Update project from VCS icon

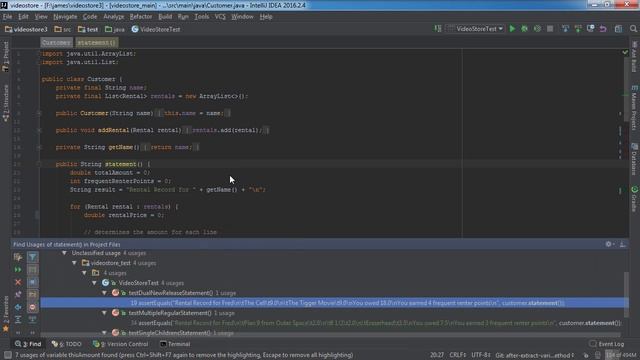[x=565, y=29]
